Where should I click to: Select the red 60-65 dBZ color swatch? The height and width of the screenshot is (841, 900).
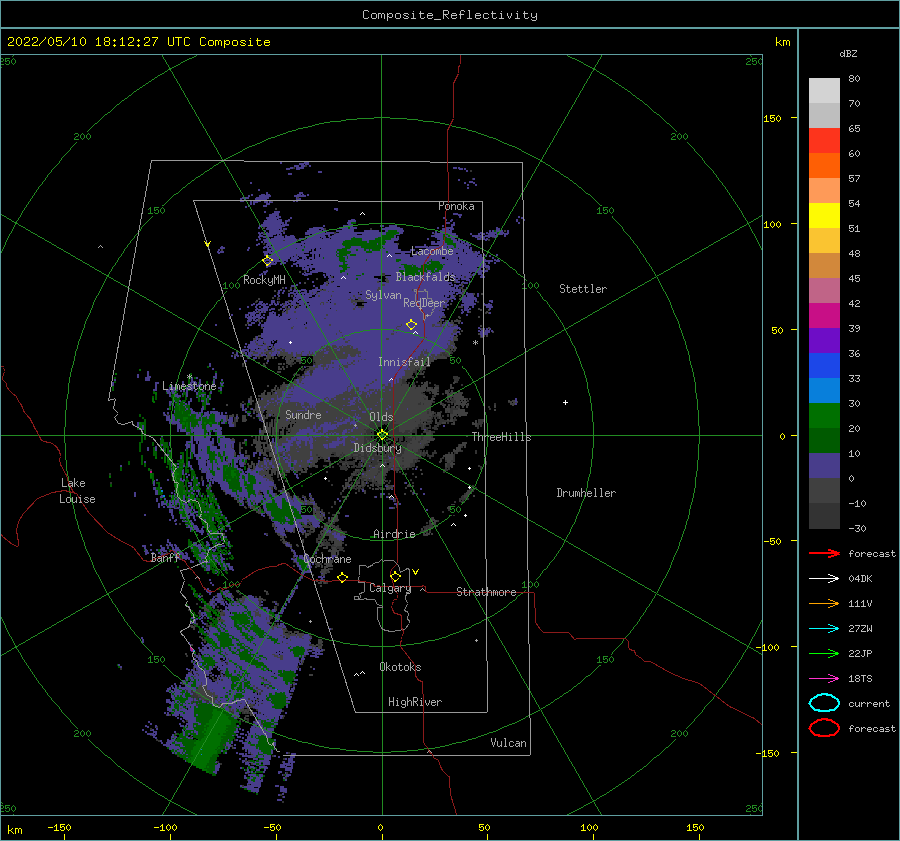click(824, 141)
